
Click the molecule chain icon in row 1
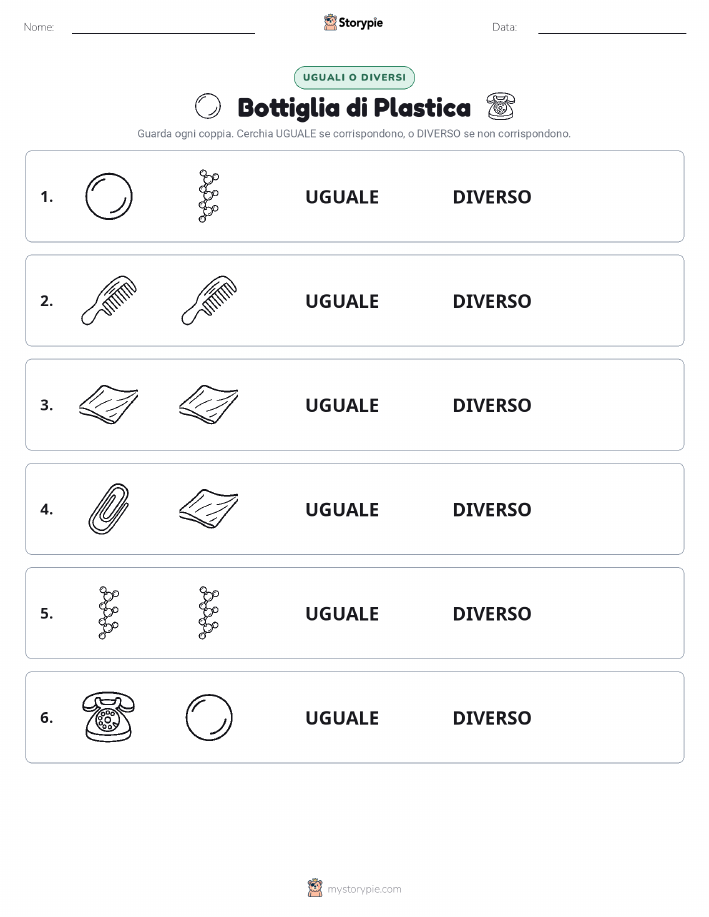tap(209, 196)
